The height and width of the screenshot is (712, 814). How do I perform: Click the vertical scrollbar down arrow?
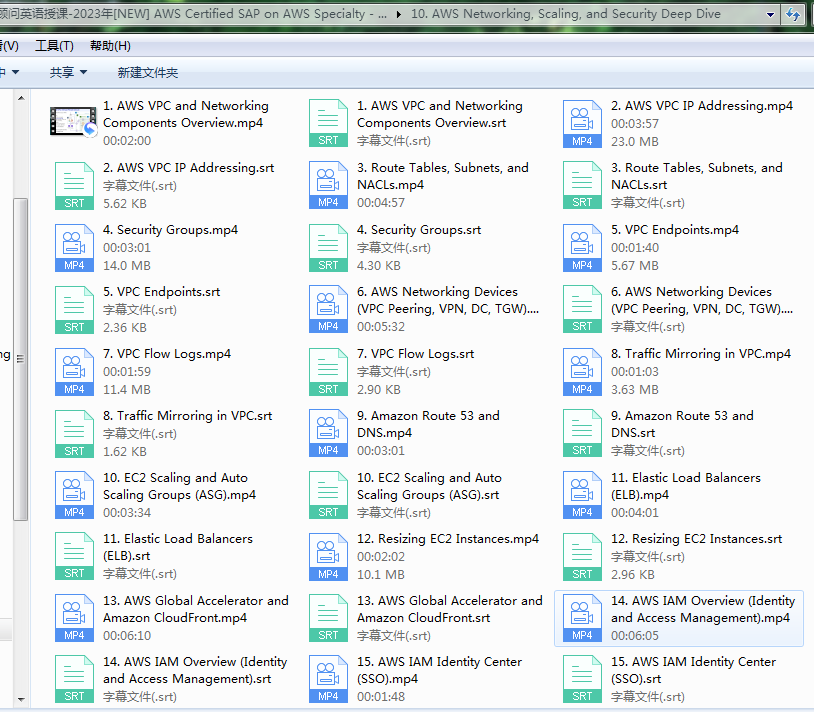coord(21,700)
